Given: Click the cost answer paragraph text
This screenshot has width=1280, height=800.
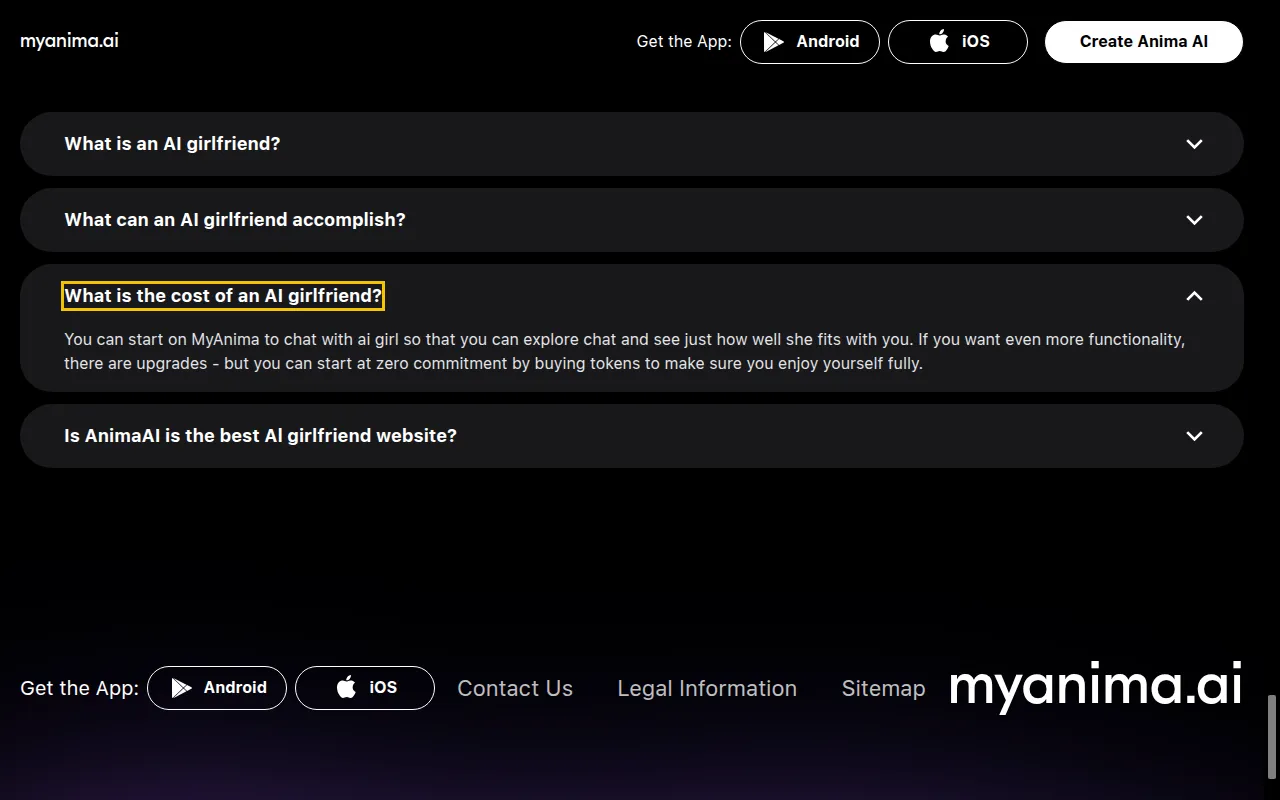Looking at the screenshot, I should point(625,352).
